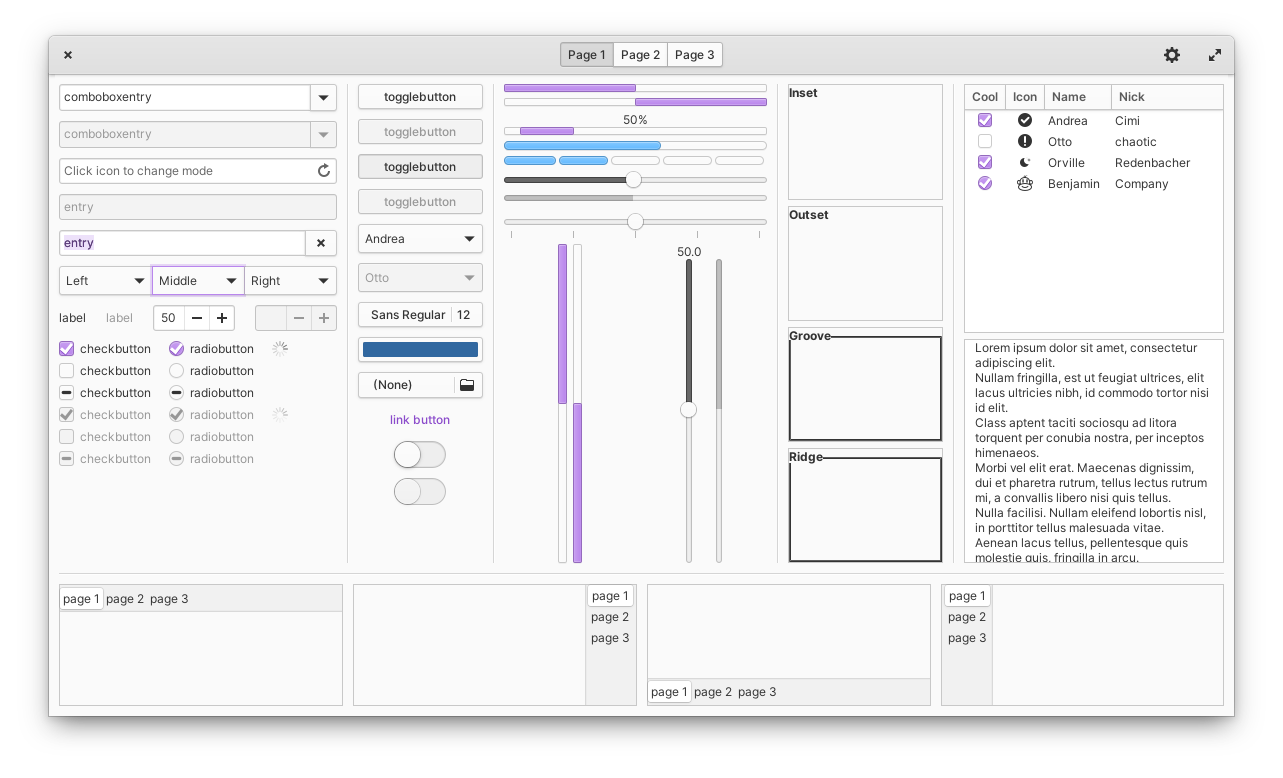Decrease spin value 50 with minus button
The height and width of the screenshot is (778, 1283).
(x=197, y=318)
